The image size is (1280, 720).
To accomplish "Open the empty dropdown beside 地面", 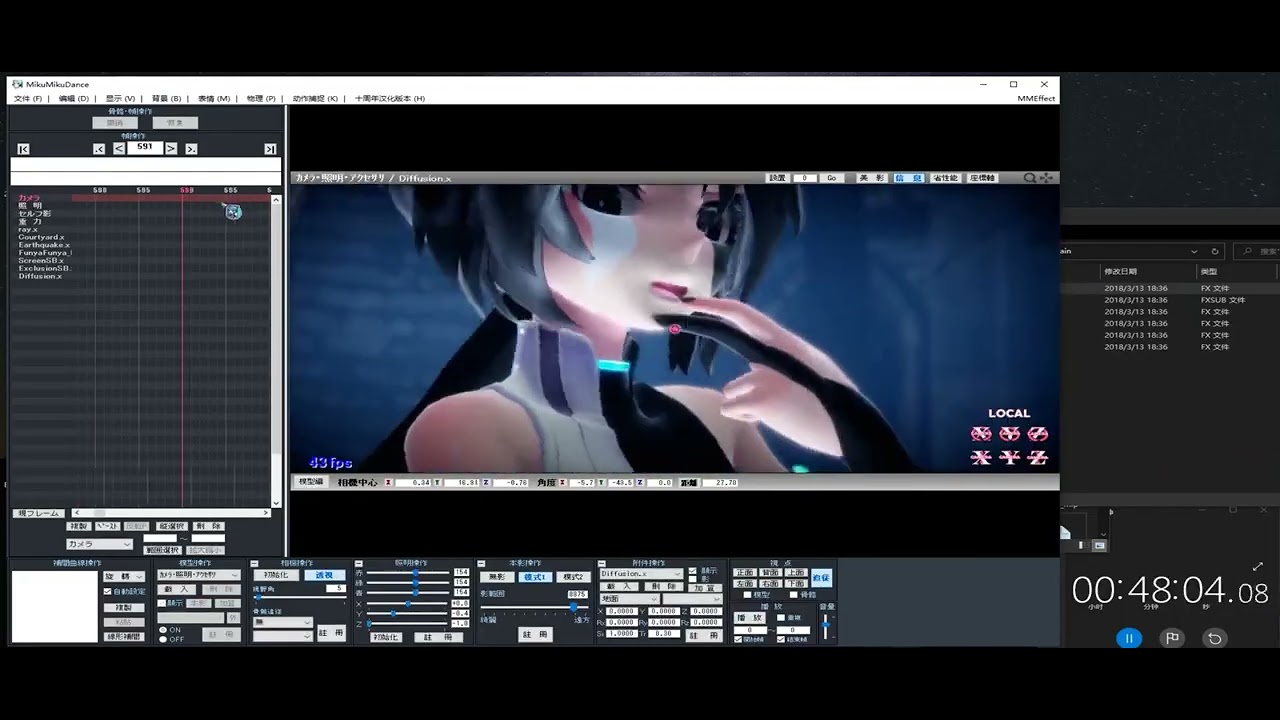I will pyautogui.click(x=691, y=599).
